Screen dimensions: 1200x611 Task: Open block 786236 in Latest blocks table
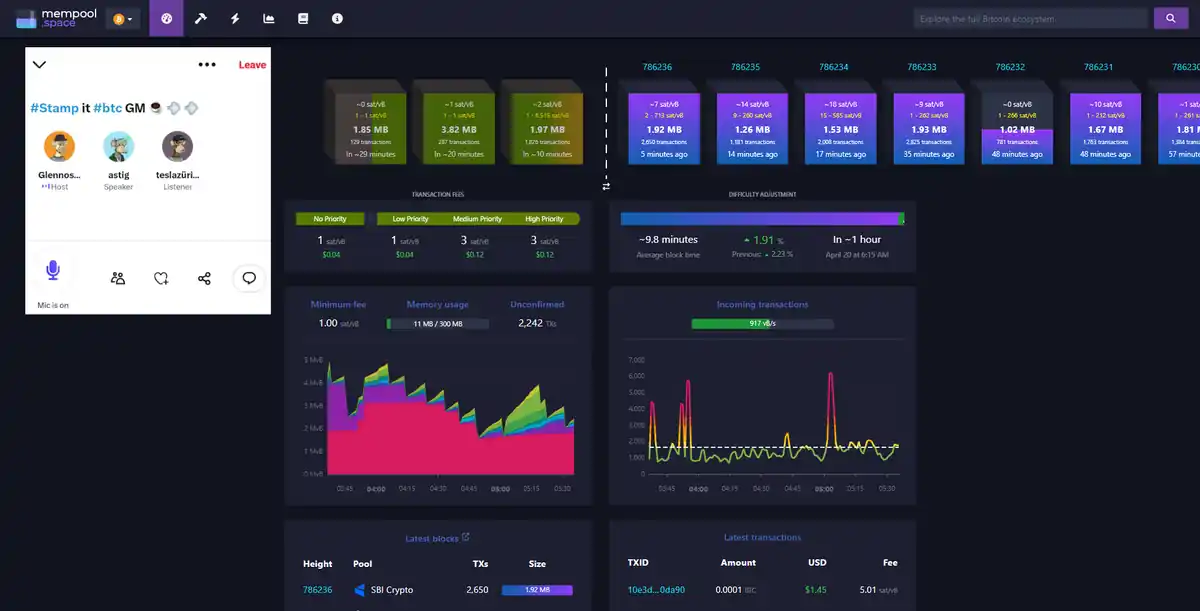tap(317, 590)
